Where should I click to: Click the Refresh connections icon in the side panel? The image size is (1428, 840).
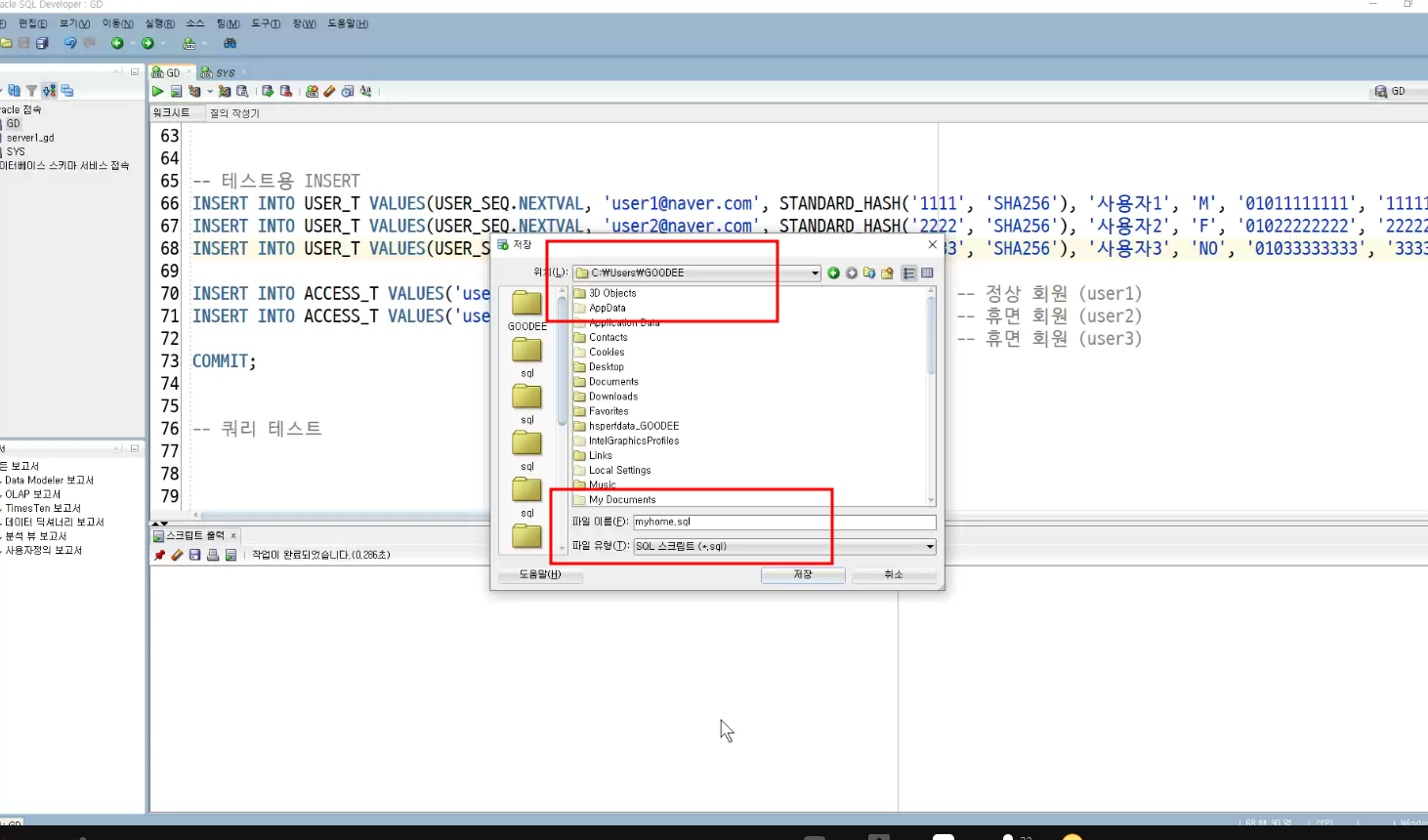tap(14, 90)
